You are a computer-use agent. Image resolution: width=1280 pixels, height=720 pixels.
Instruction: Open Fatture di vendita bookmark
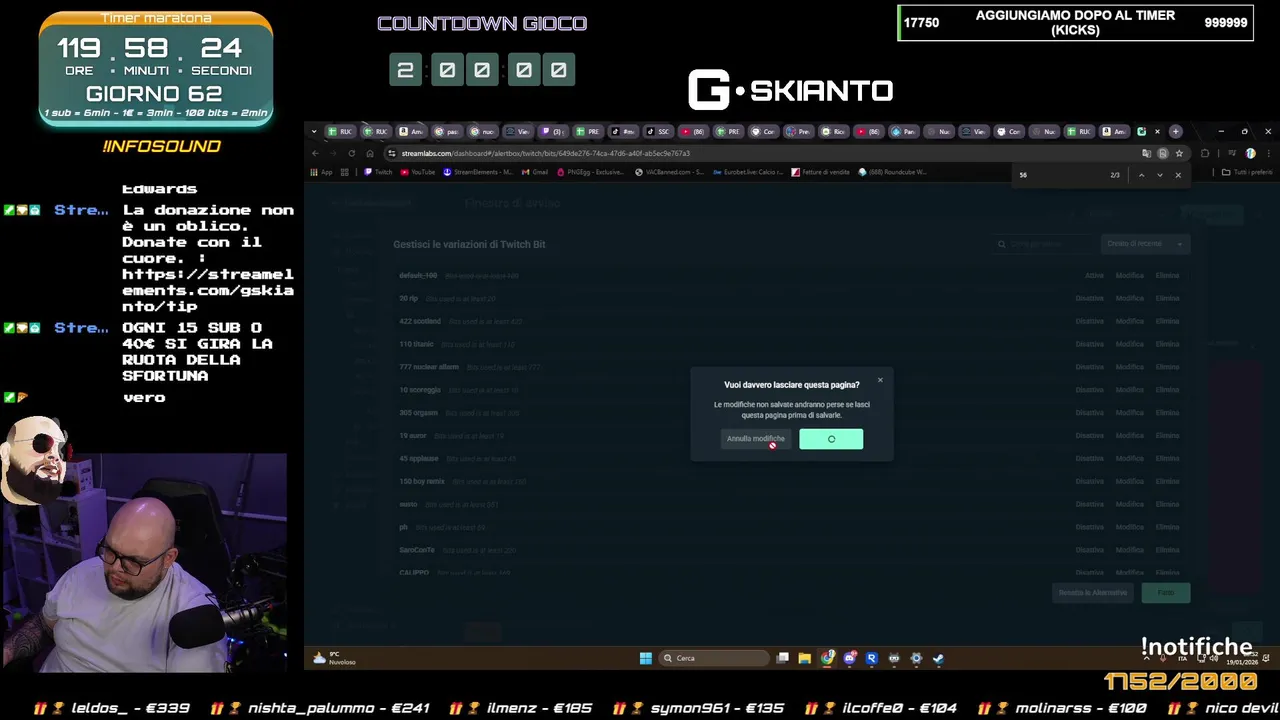click(821, 172)
